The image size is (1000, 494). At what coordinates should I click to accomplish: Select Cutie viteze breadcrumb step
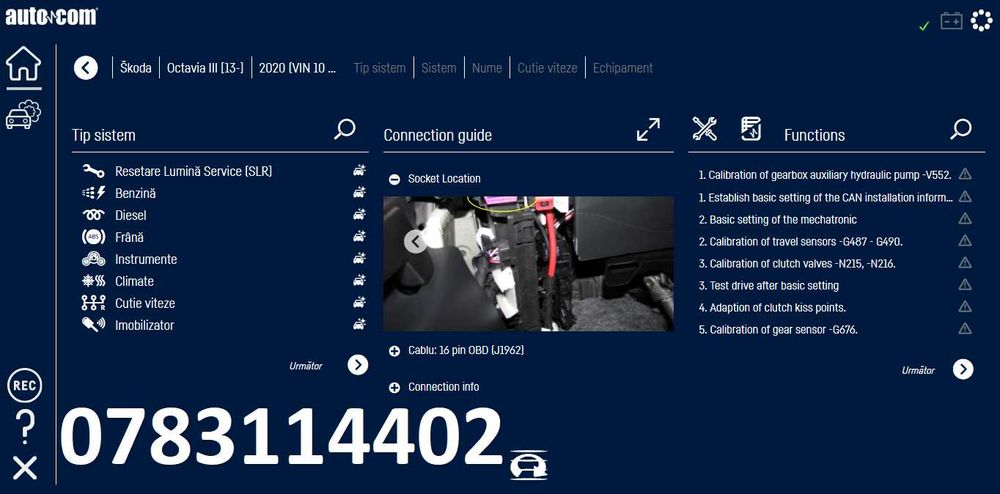(547, 68)
